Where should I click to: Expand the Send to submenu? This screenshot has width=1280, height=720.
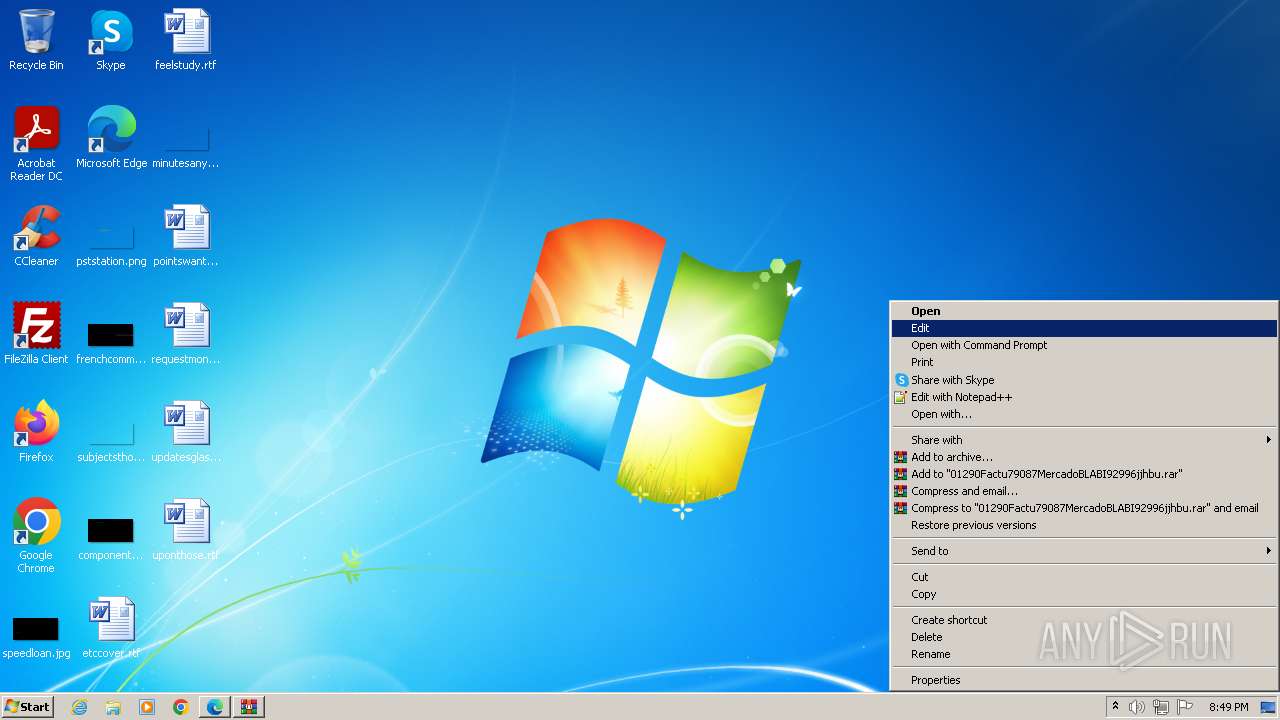pos(1084,551)
